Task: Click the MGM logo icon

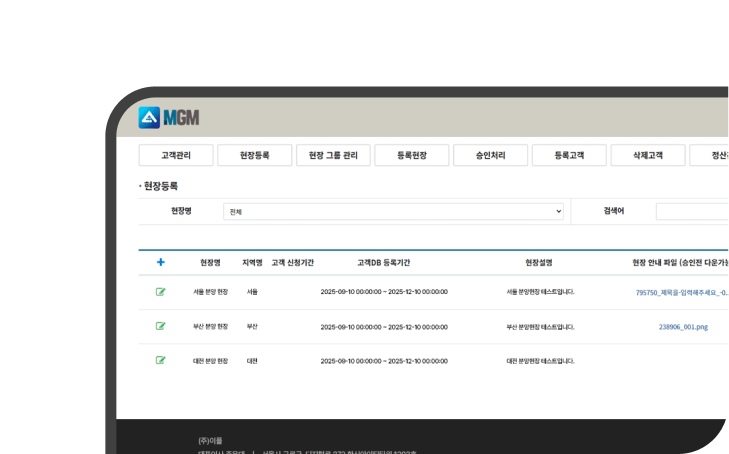Action: click(149, 118)
